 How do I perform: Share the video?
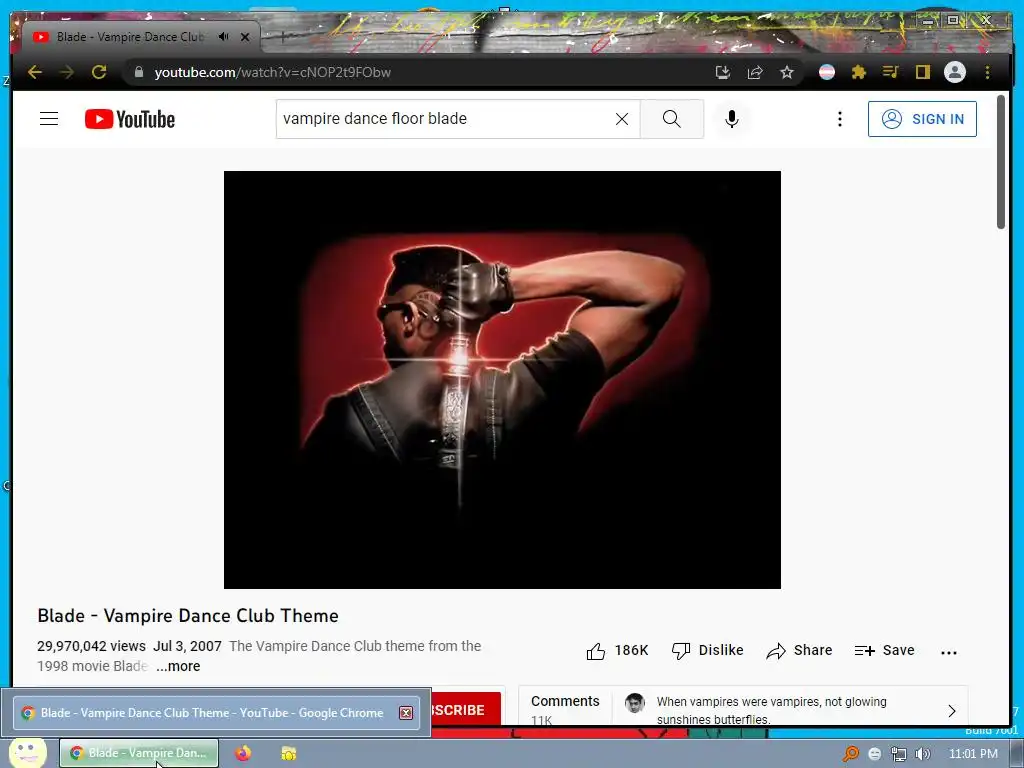point(799,650)
